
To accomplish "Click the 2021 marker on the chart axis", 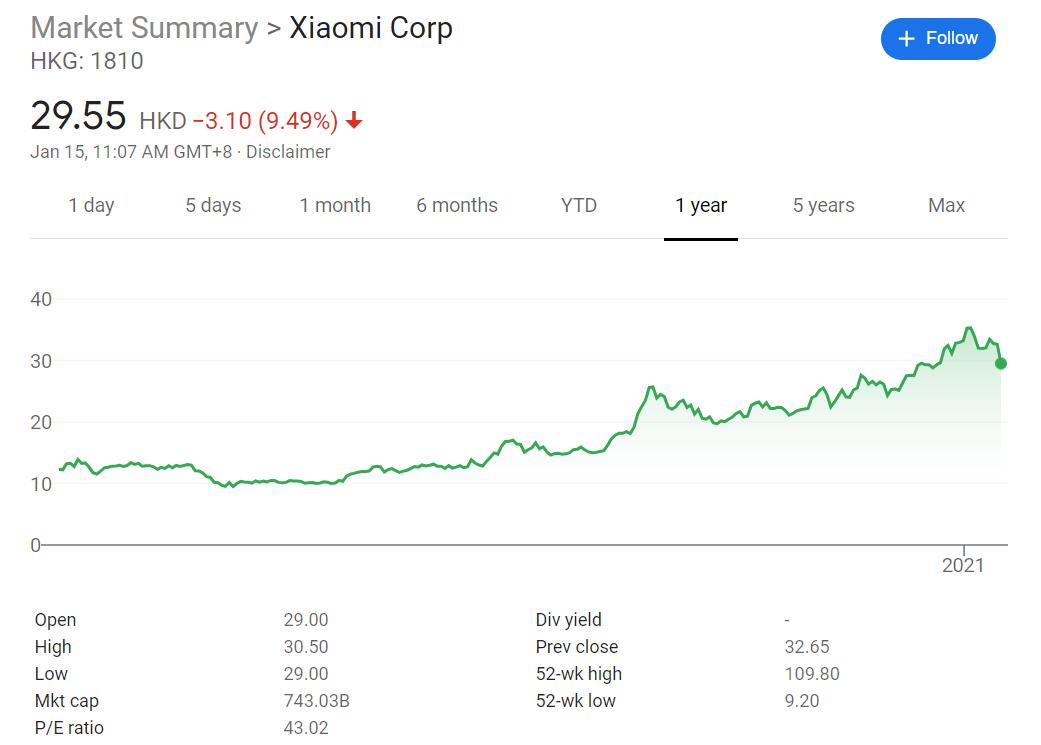I will coord(963,565).
